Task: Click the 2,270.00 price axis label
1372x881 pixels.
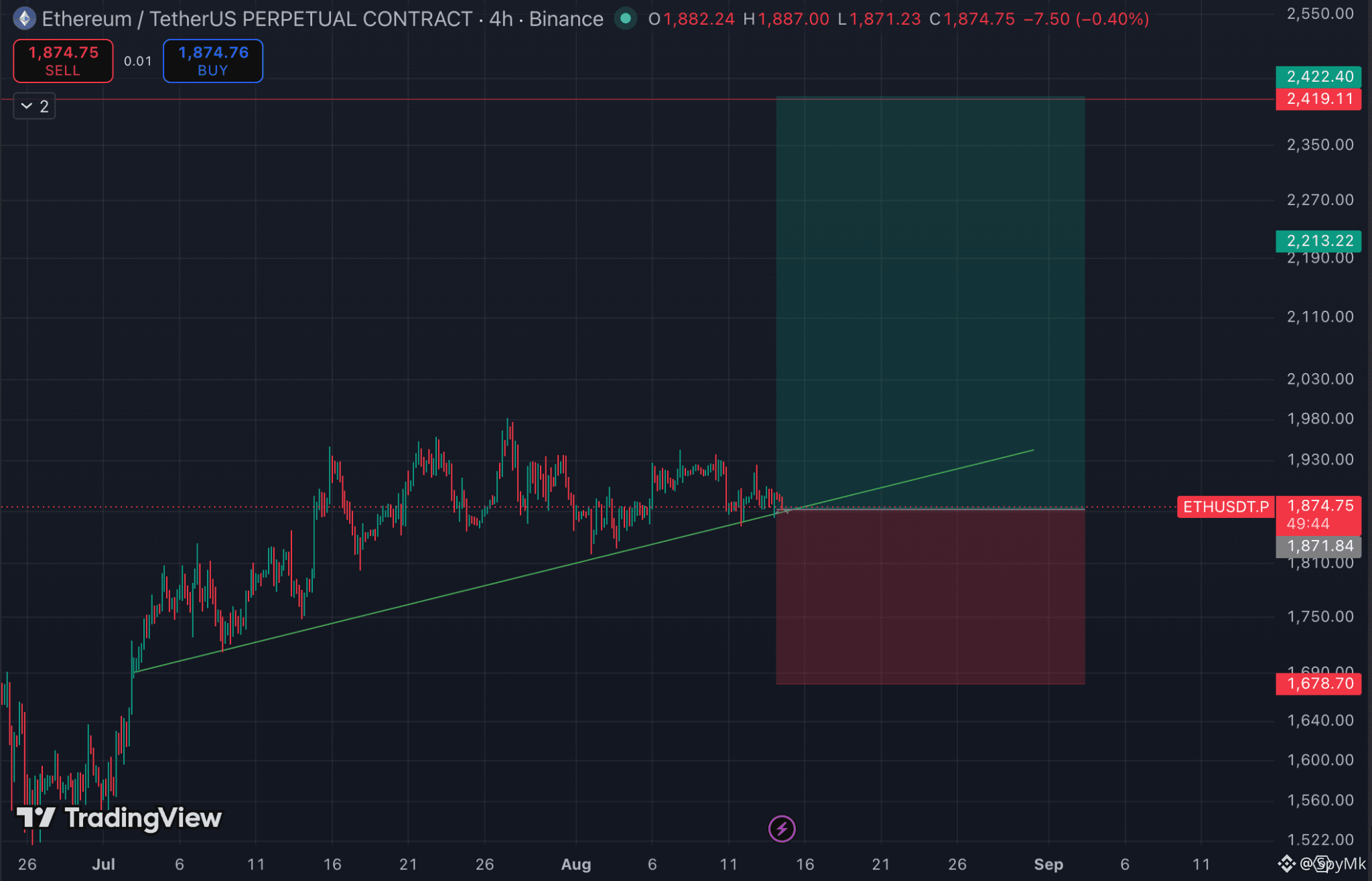Action: click(1320, 200)
